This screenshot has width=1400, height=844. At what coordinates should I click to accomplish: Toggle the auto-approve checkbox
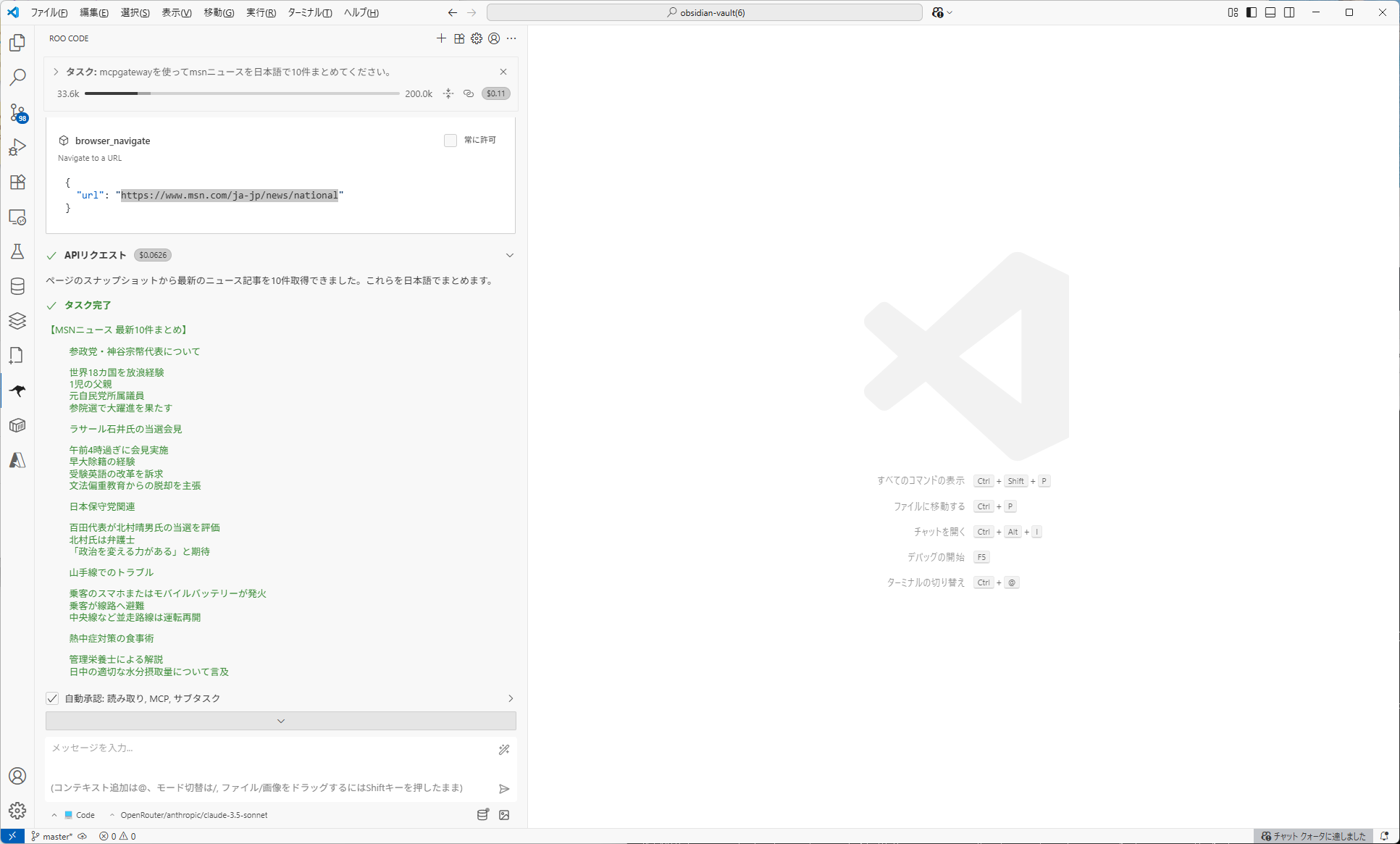(x=52, y=698)
